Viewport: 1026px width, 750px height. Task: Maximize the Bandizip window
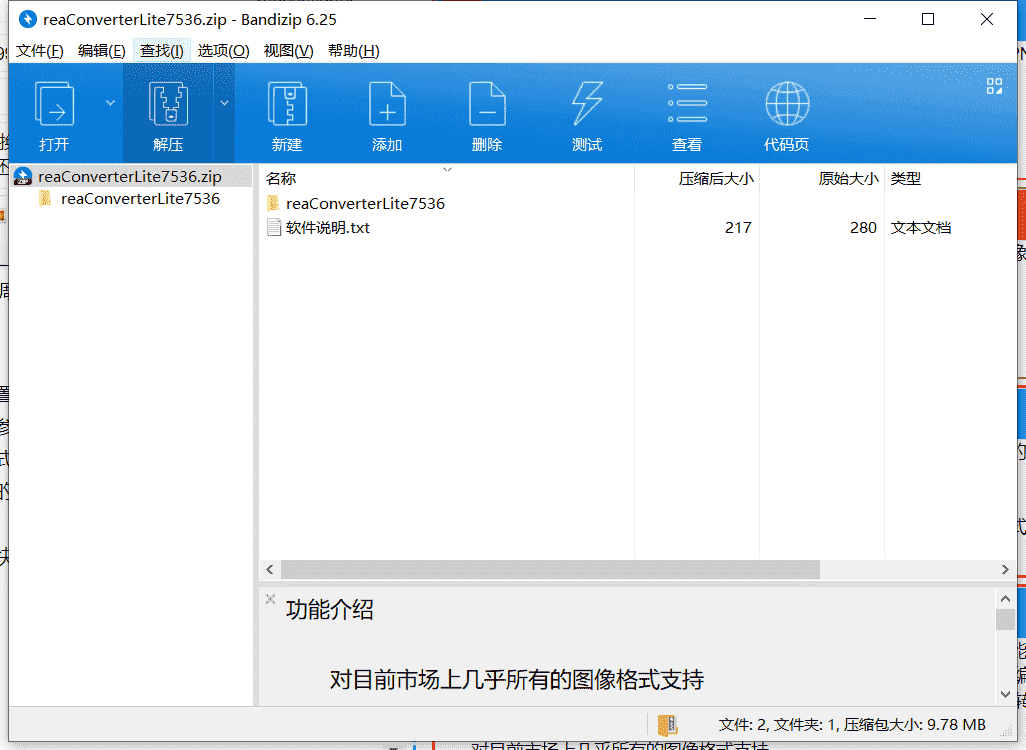point(928,20)
